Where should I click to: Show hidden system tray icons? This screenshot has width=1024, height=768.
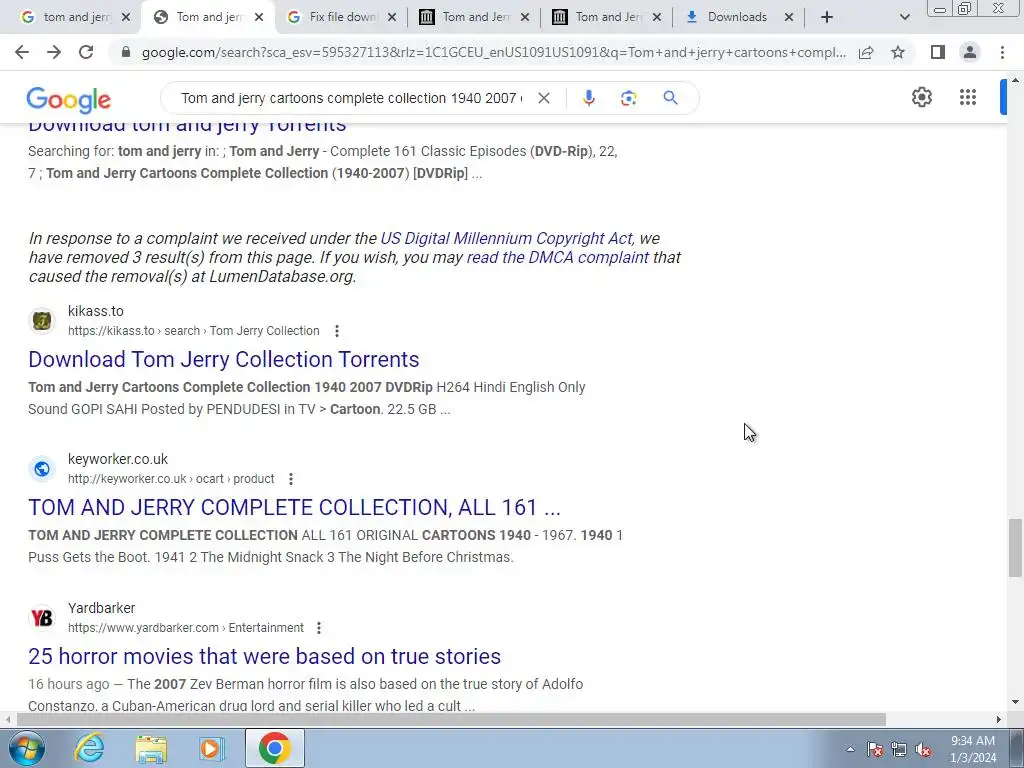pos(850,749)
